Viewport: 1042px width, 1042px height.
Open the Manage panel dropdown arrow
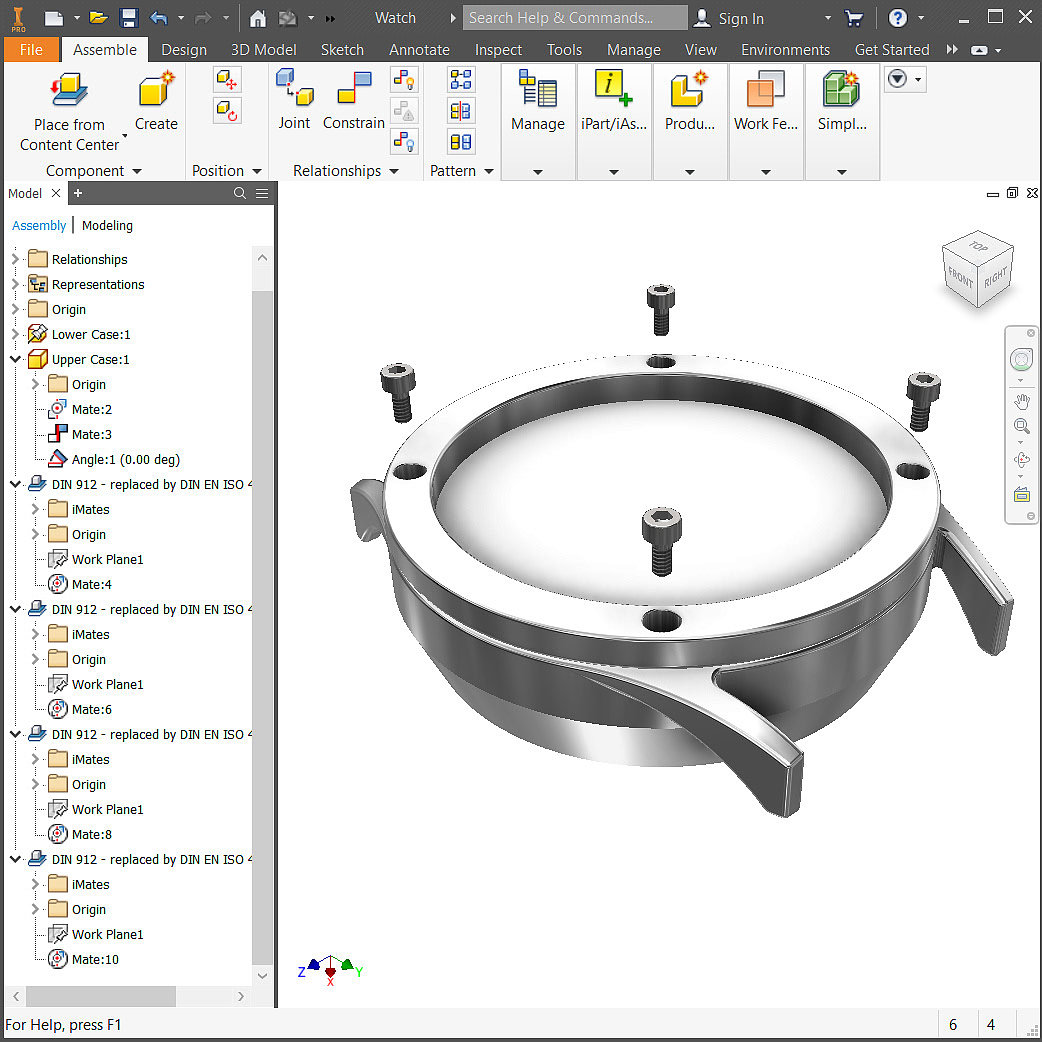click(x=538, y=171)
